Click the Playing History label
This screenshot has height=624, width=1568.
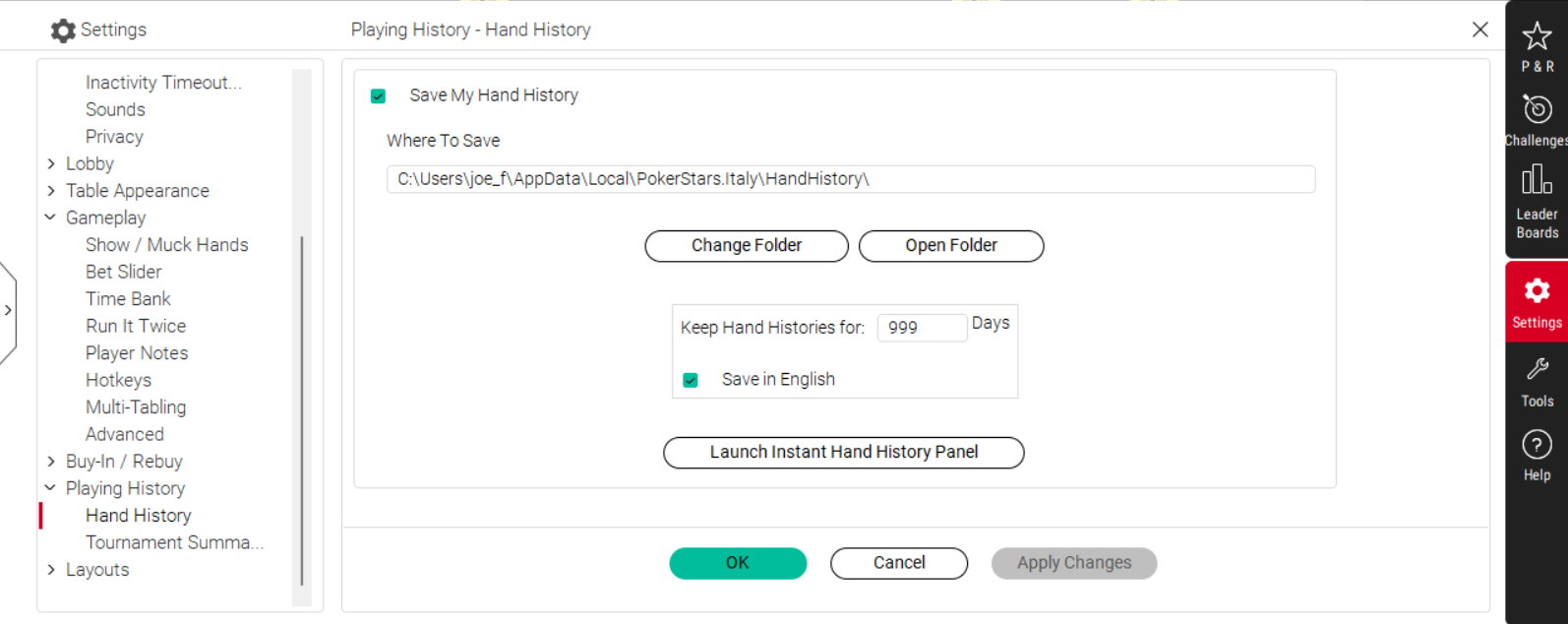pyautogui.click(x=125, y=488)
